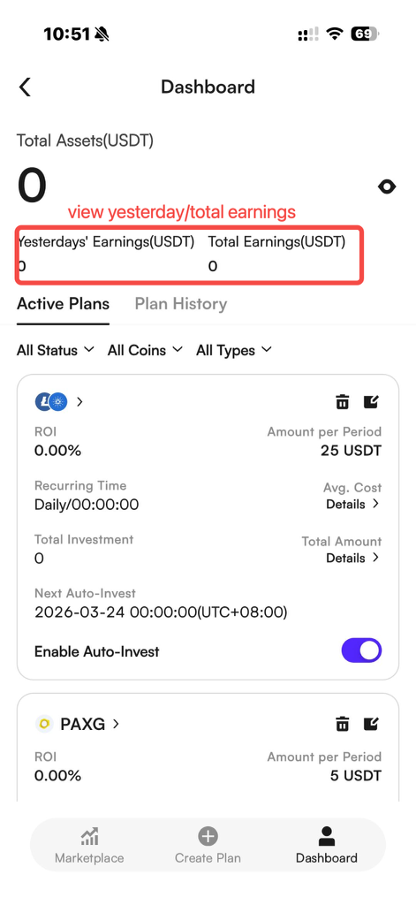Open the All Status filter dropdown
Screen dimensions: 416x906
coord(55,350)
